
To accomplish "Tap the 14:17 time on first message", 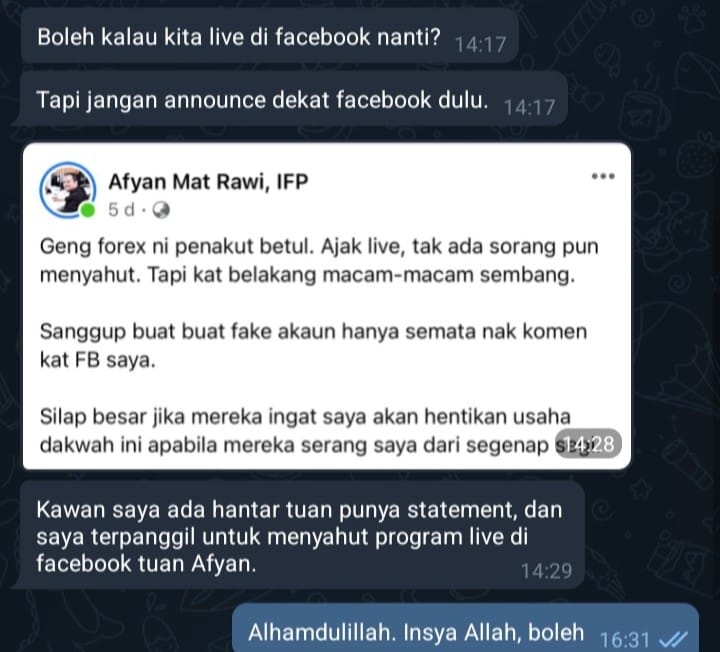I will pyautogui.click(x=480, y=45).
